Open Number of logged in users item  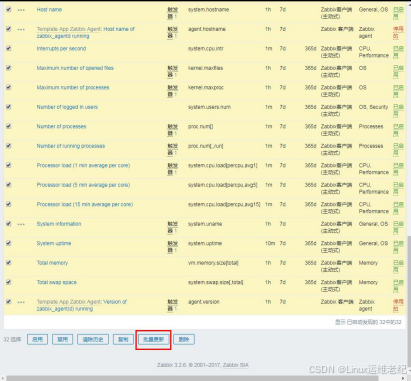pyautogui.click(x=67, y=107)
